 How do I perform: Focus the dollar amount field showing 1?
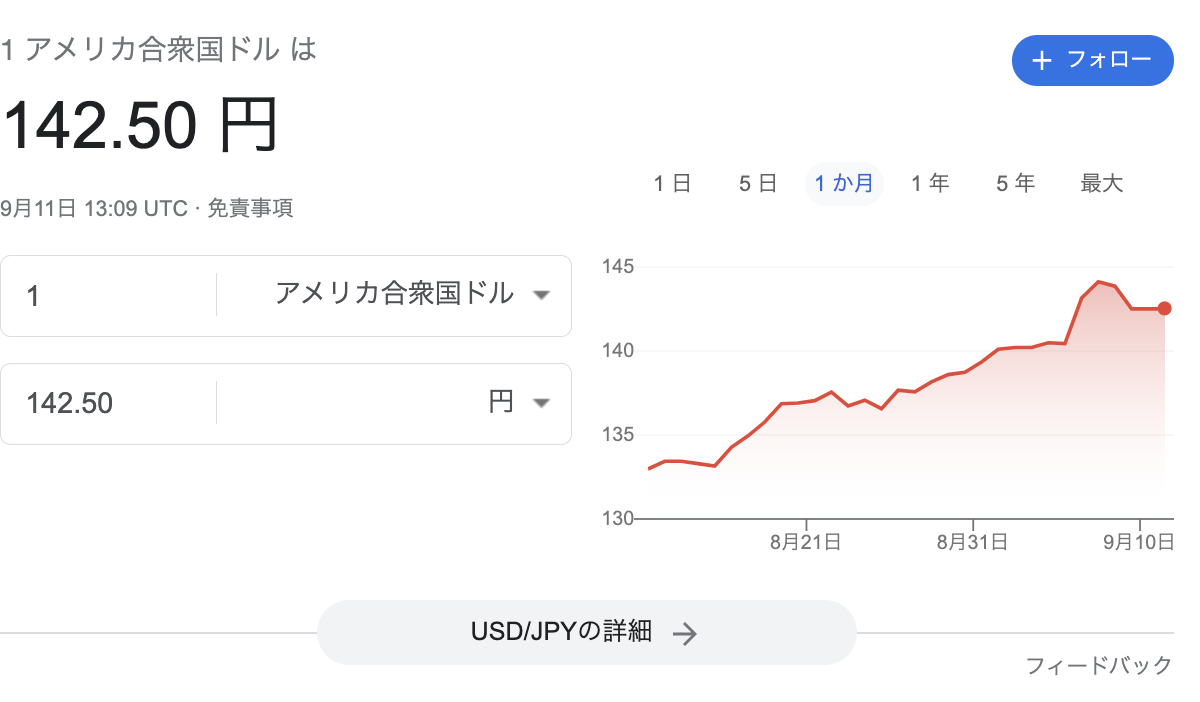point(109,296)
